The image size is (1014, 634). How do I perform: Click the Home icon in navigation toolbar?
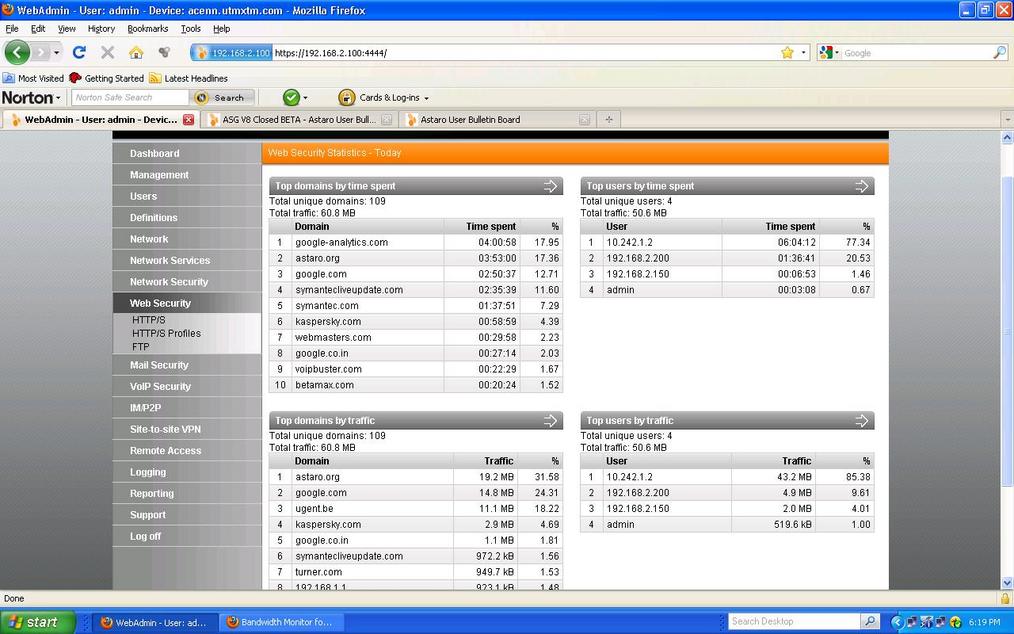136,52
